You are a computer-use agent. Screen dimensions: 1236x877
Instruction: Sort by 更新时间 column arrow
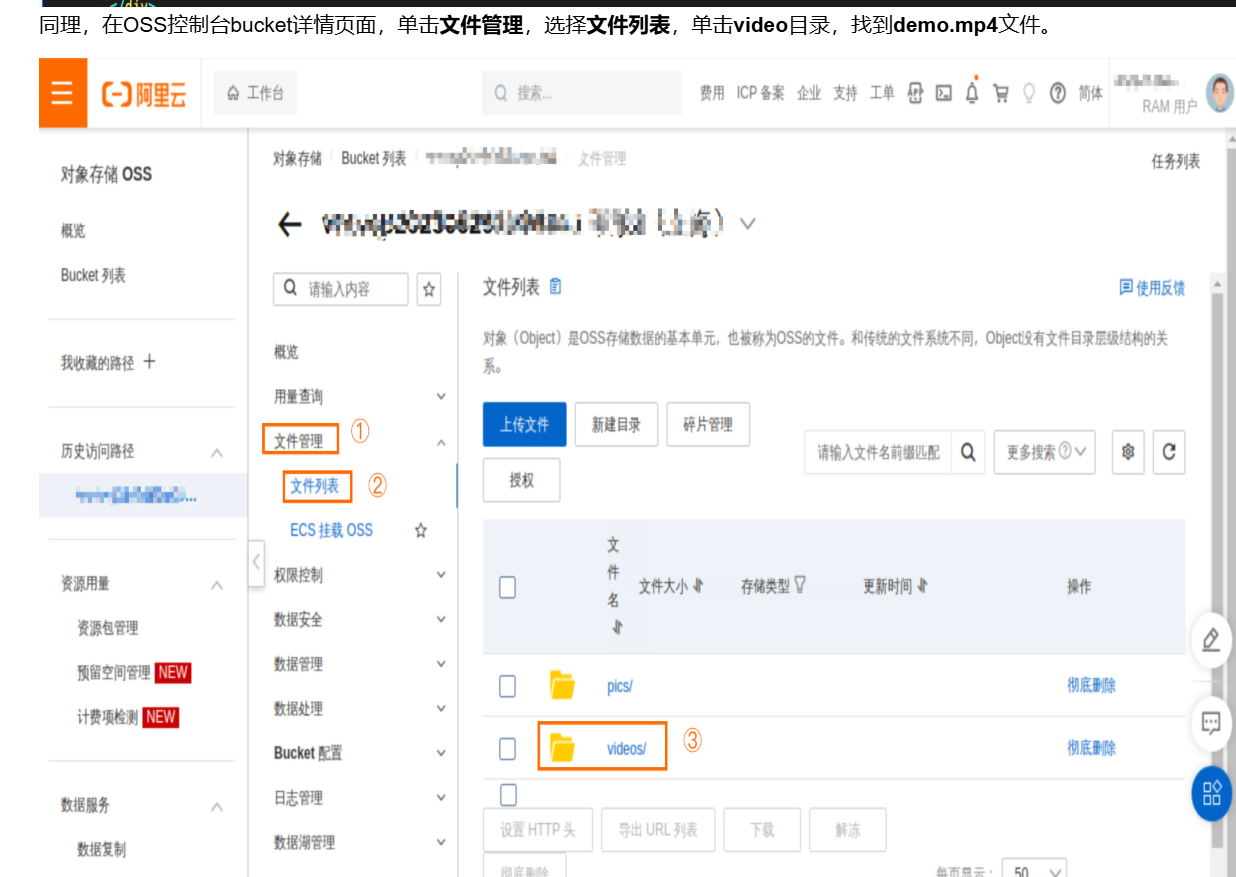(x=922, y=586)
